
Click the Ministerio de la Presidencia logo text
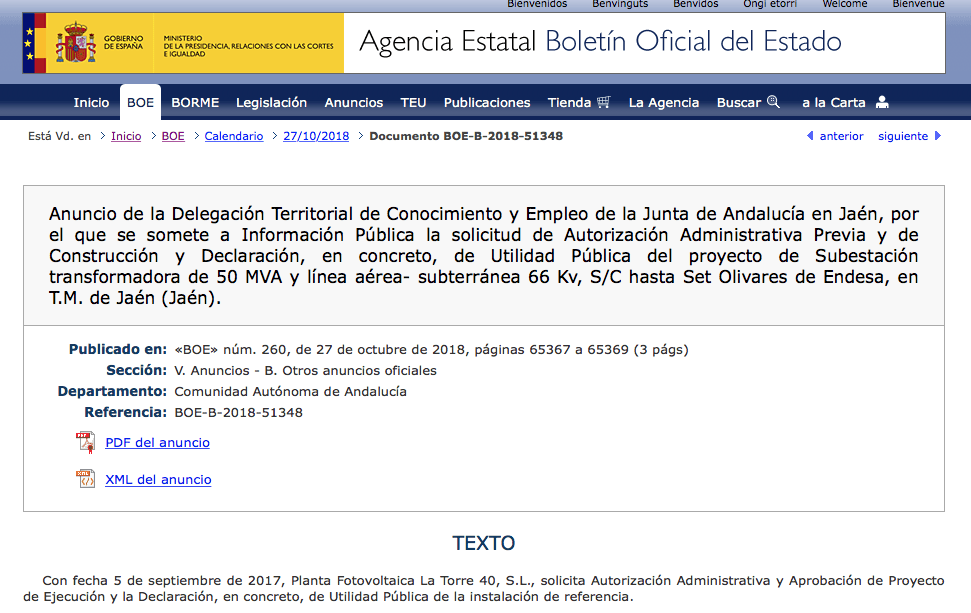point(248,46)
